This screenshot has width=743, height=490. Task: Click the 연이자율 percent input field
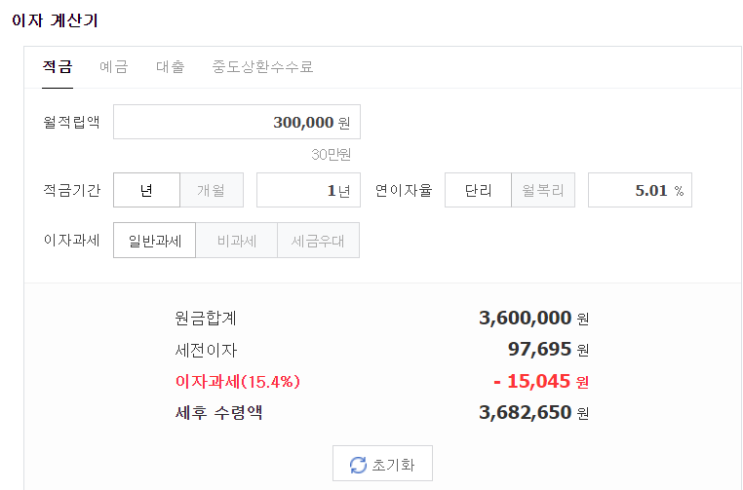point(639,190)
